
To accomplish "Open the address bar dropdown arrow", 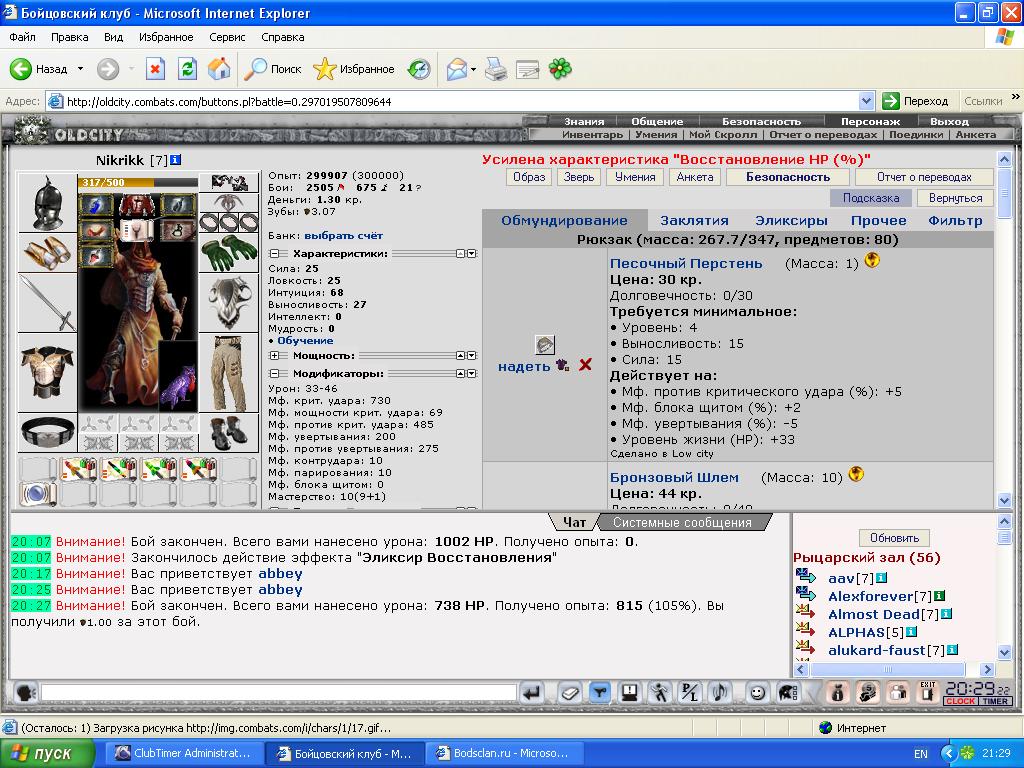I will (866, 101).
